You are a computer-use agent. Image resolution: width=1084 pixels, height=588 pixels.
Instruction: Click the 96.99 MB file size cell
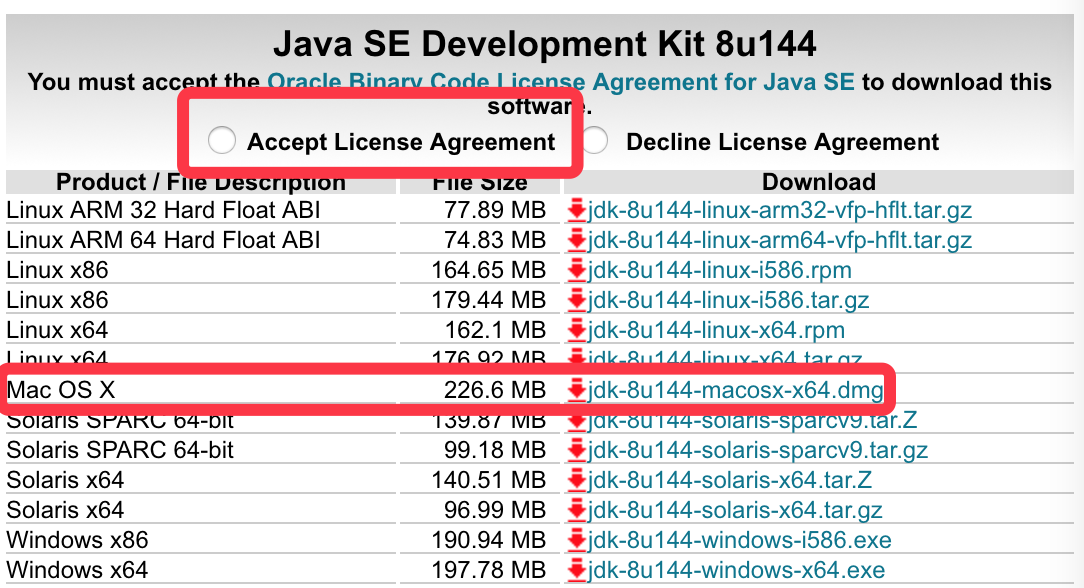pos(495,510)
